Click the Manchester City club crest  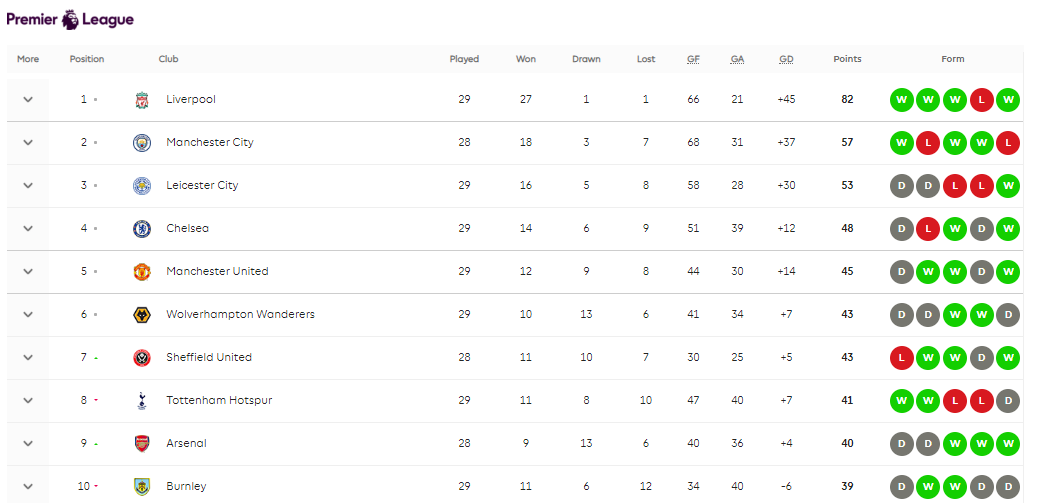click(x=142, y=143)
